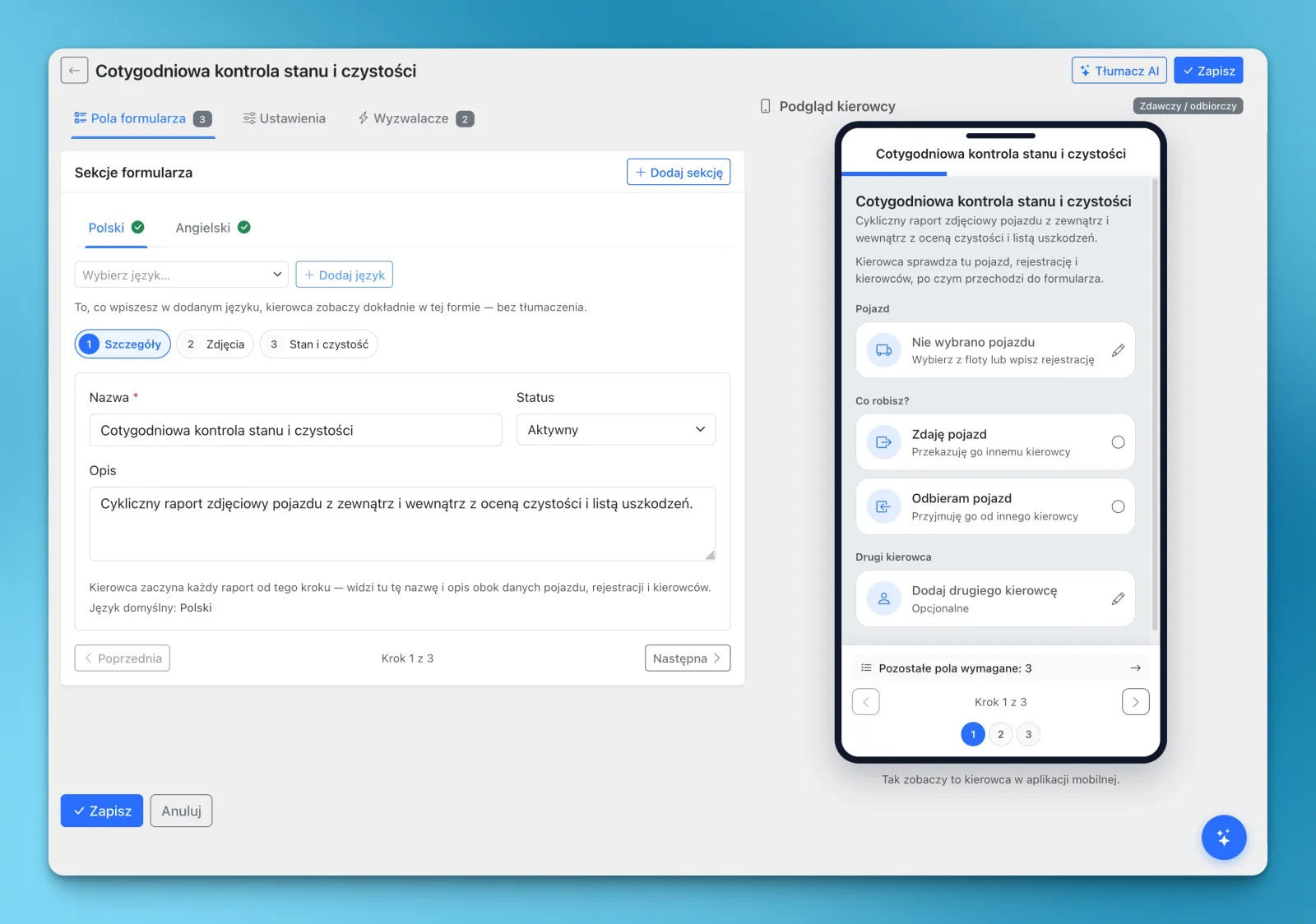Click the Anuluj button
1316x924 pixels.
click(181, 811)
